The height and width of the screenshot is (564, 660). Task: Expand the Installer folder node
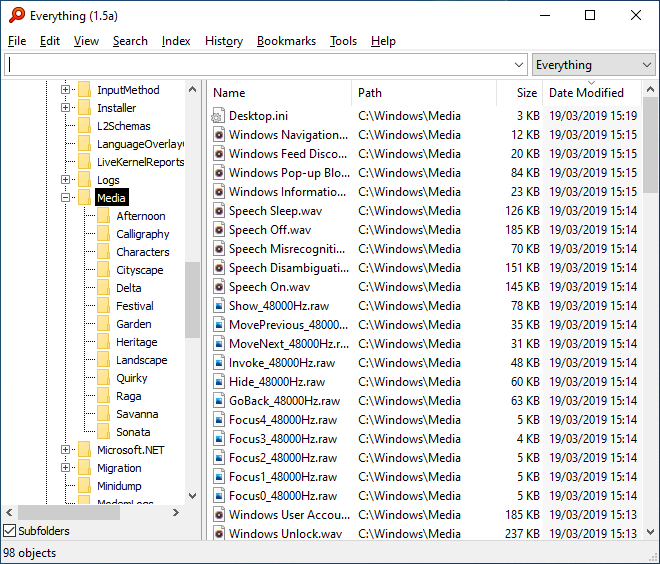[x=65, y=108]
